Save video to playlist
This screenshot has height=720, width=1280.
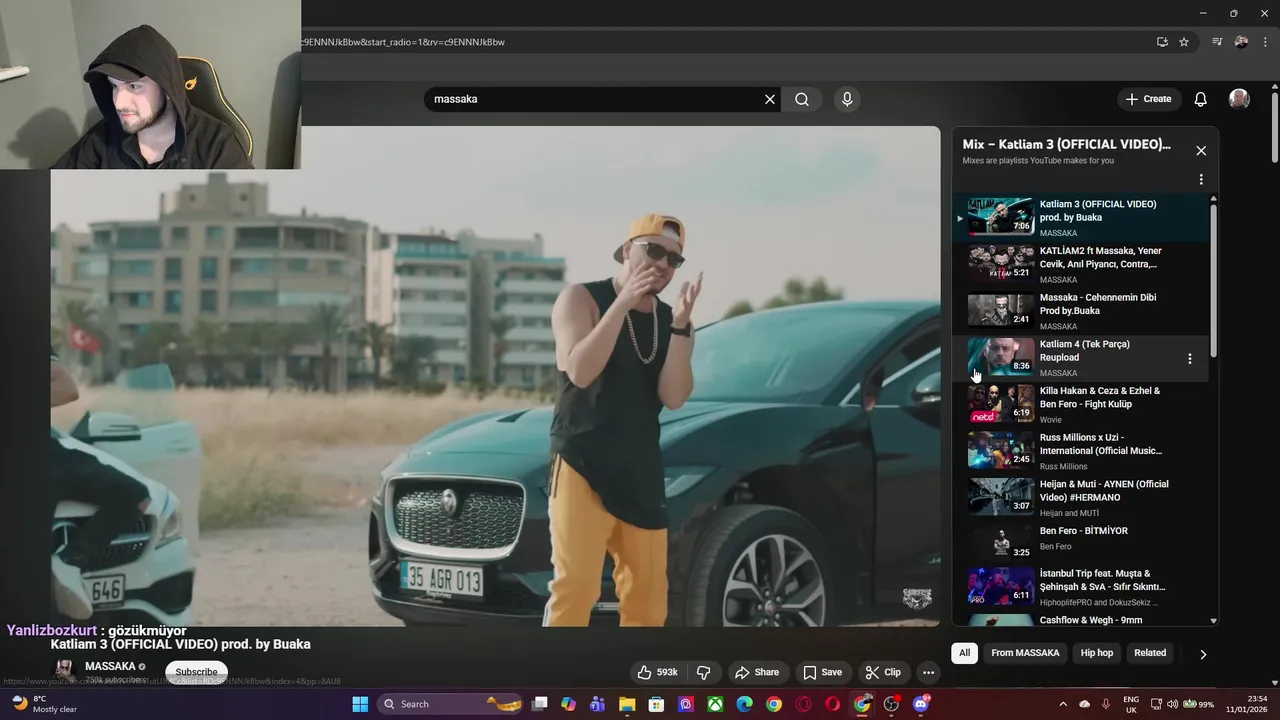click(822, 672)
